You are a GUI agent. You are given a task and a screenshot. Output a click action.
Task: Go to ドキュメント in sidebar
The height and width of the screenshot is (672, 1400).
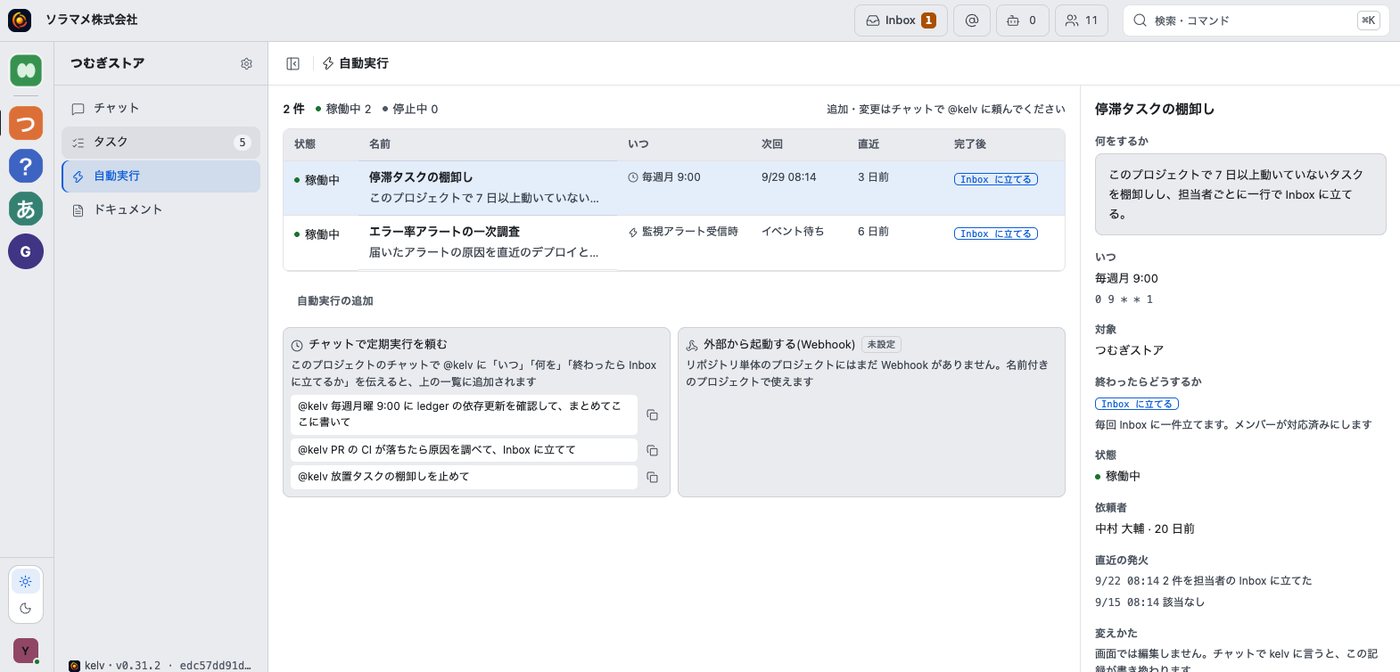[161, 210]
